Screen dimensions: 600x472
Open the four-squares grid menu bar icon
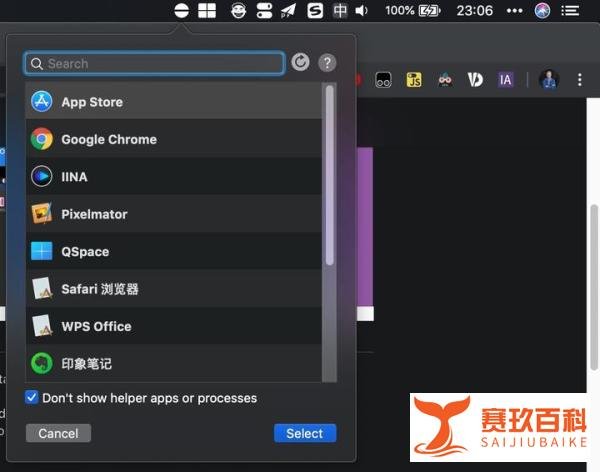[207, 10]
